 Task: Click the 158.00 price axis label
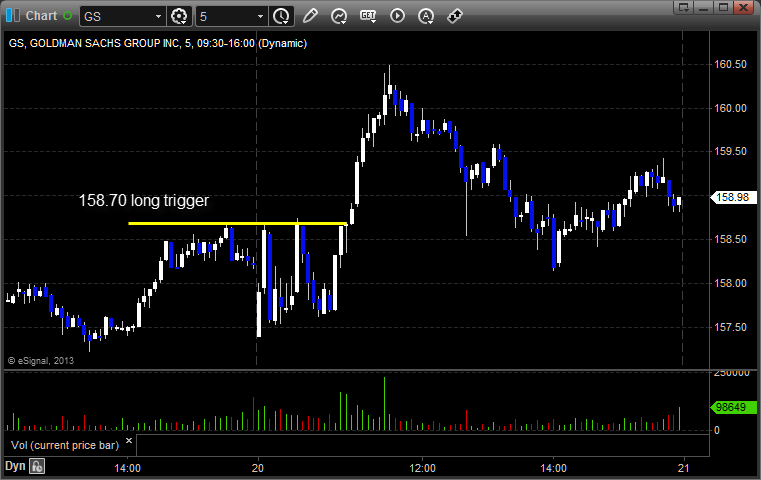point(730,283)
